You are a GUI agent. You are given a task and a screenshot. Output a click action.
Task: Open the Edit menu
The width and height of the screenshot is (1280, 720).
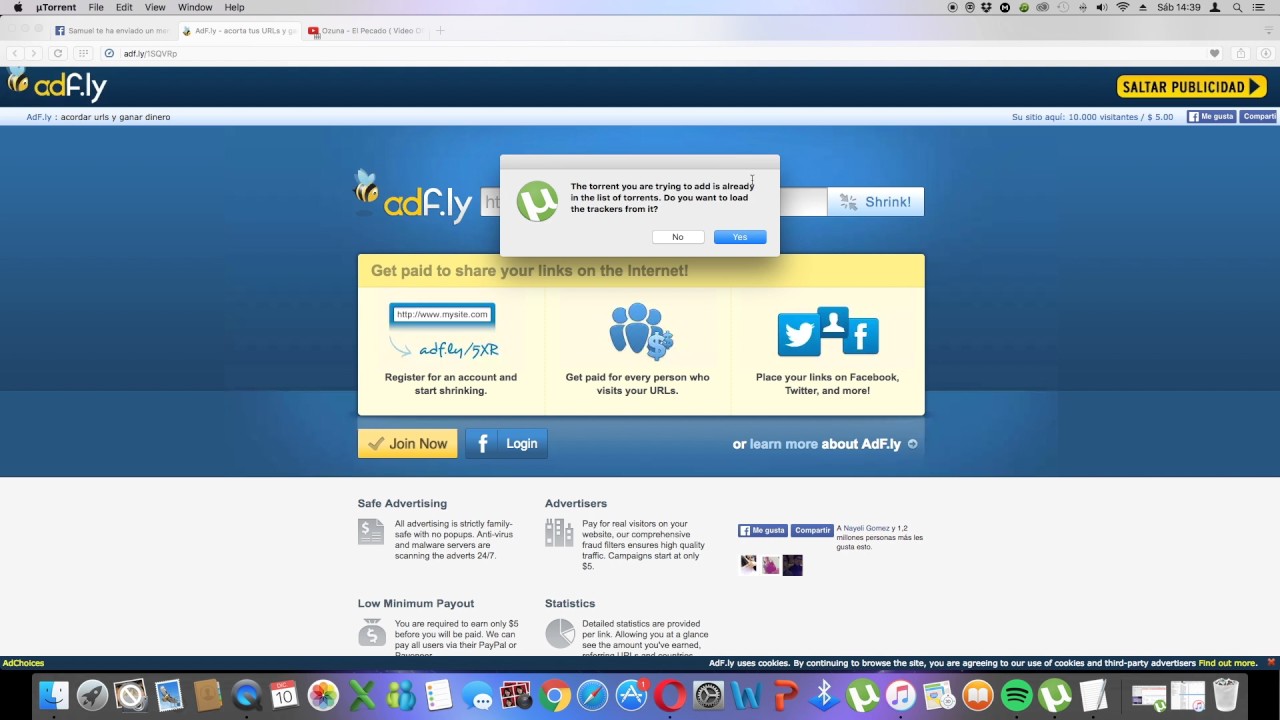(x=124, y=7)
